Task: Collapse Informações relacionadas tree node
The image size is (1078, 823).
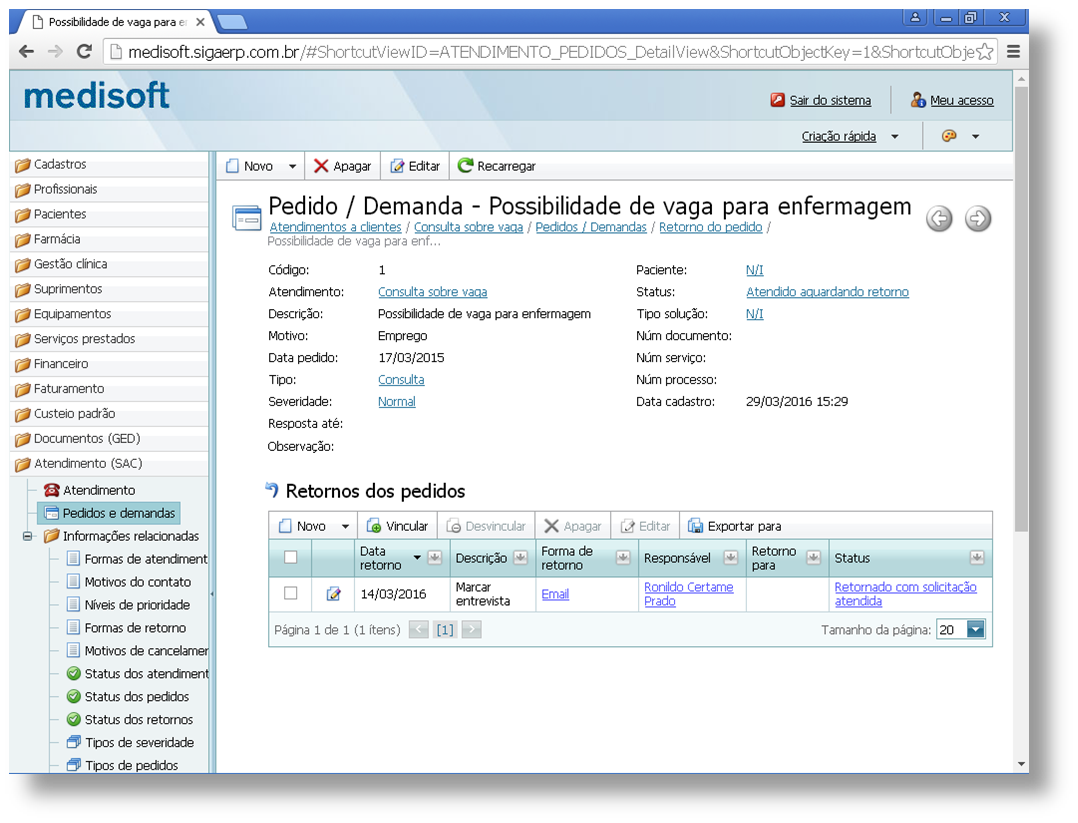Action: click(x=27, y=536)
